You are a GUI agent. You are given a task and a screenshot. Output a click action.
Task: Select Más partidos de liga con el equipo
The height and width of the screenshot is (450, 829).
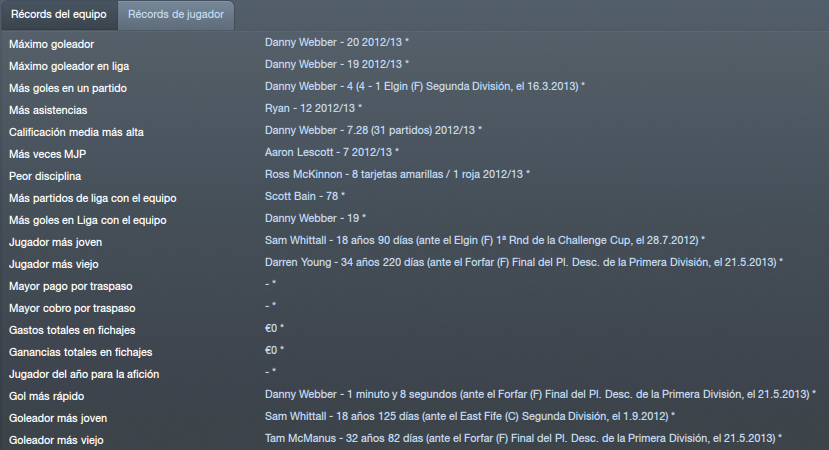[93, 198]
